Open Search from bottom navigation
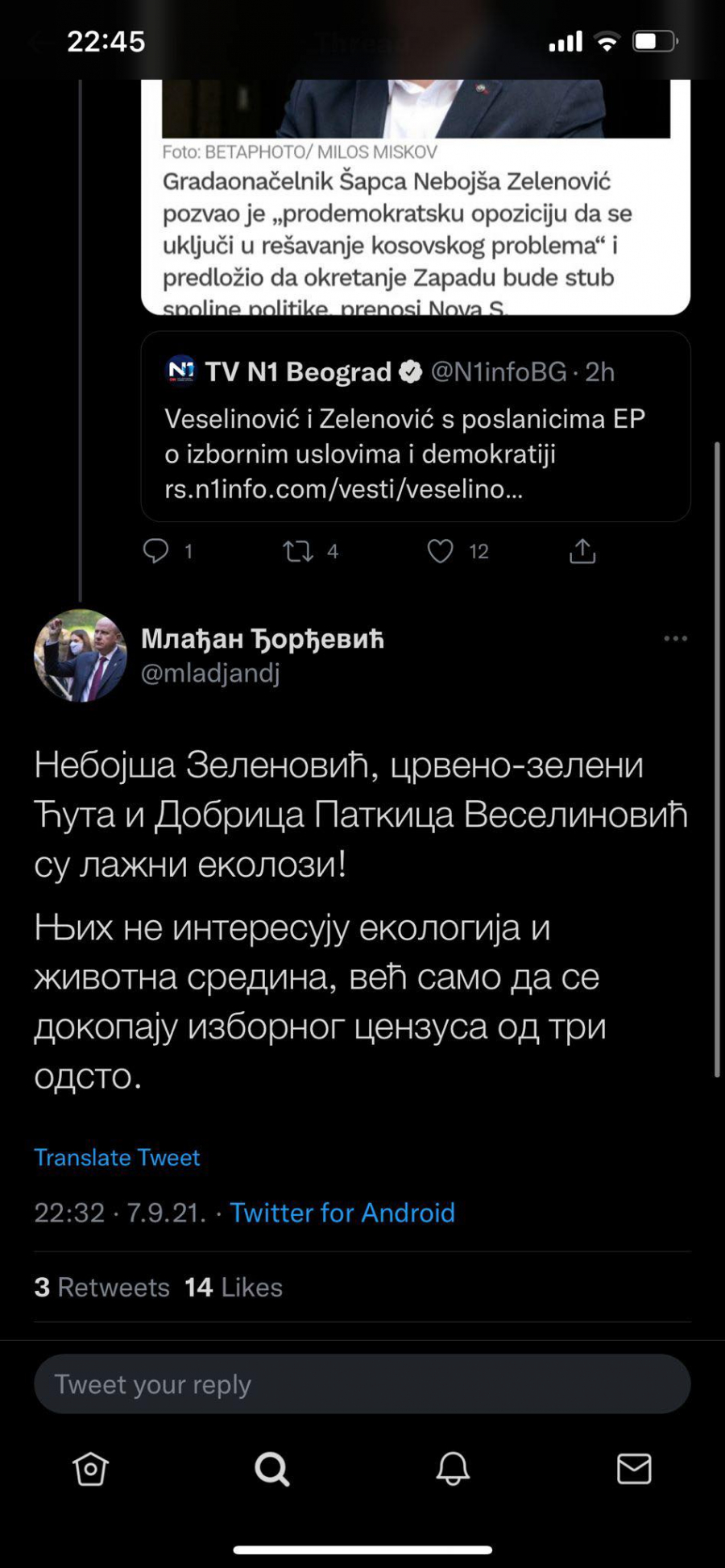 pyautogui.click(x=271, y=1469)
